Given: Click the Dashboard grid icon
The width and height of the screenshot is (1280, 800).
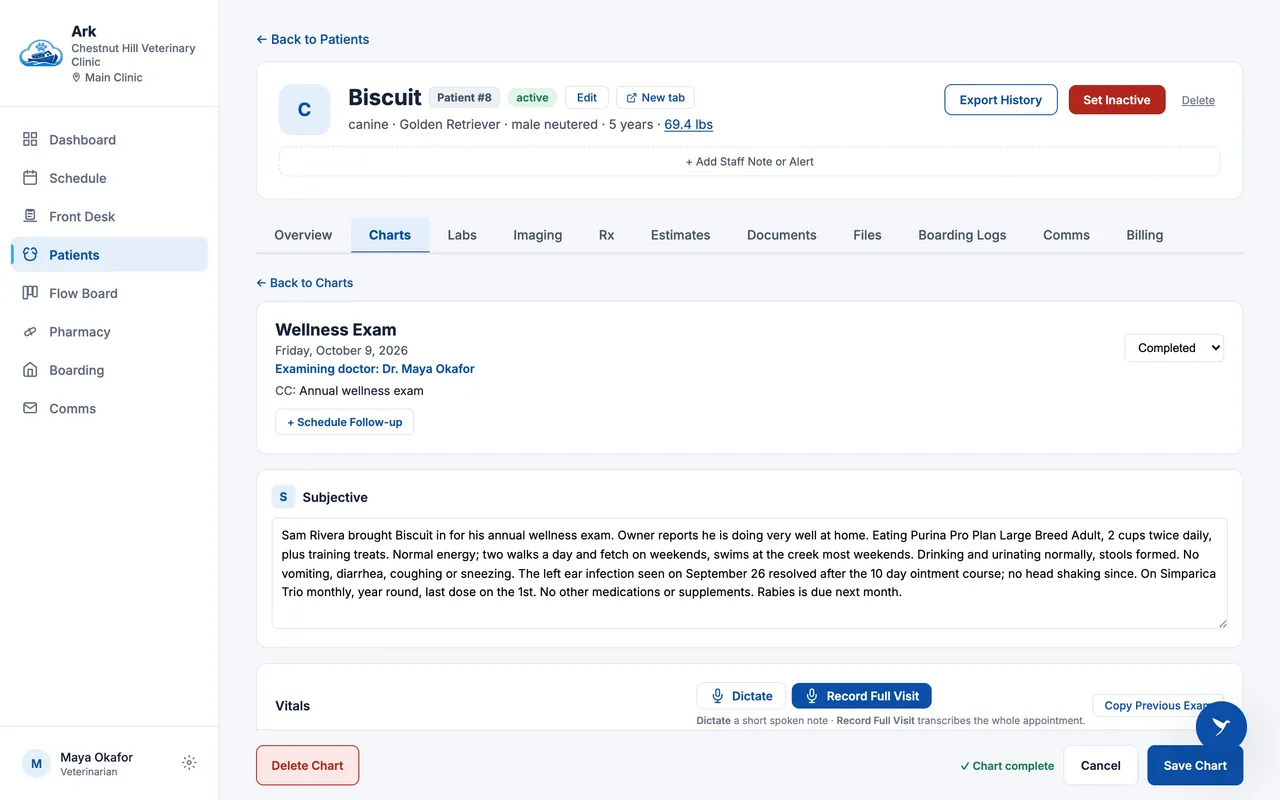Looking at the screenshot, I should point(30,140).
